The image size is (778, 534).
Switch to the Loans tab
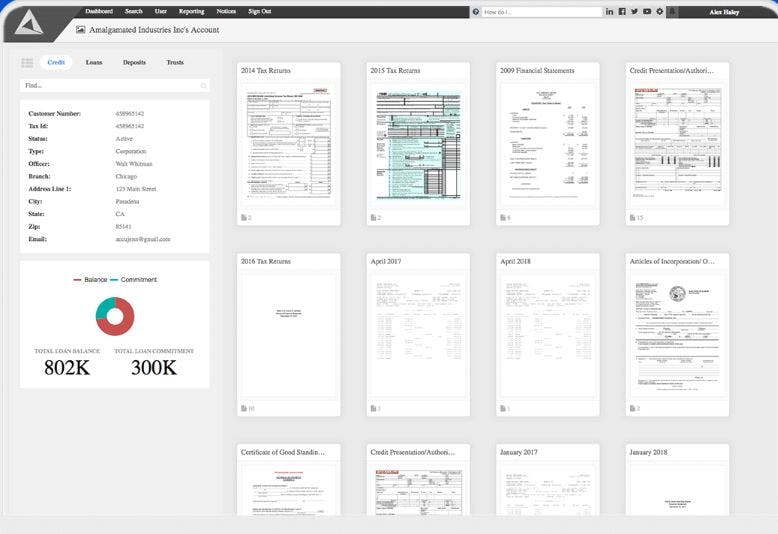[94, 63]
